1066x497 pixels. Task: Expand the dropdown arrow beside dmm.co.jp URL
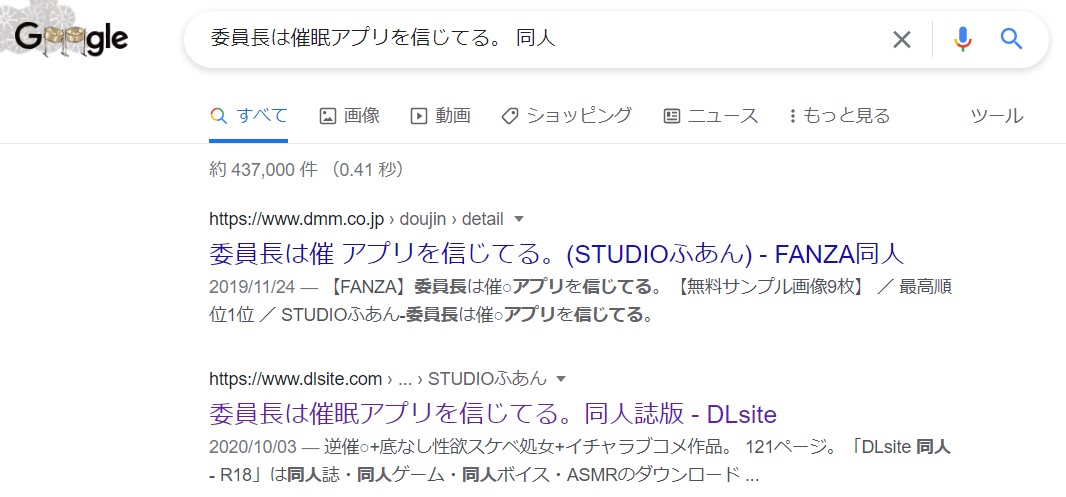pos(519,219)
